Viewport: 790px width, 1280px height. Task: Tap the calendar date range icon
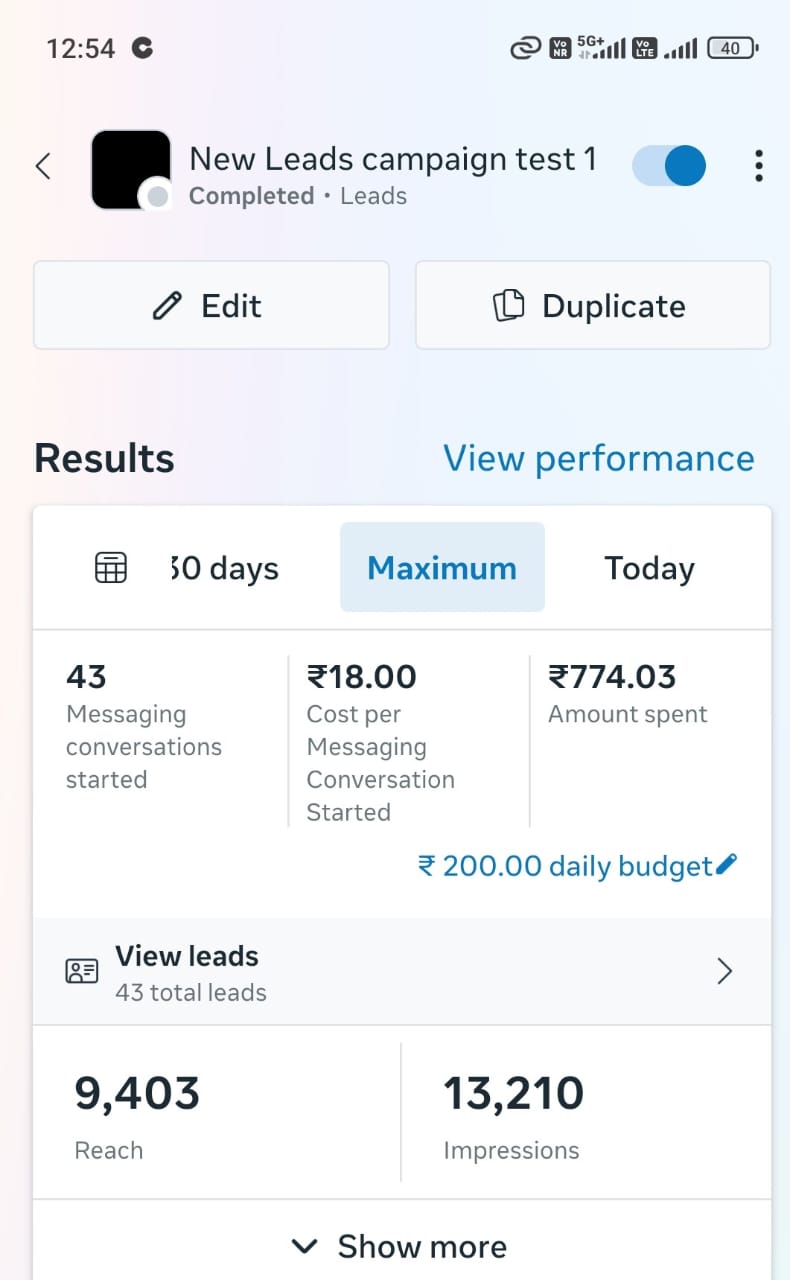pyautogui.click(x=110, y=568)
